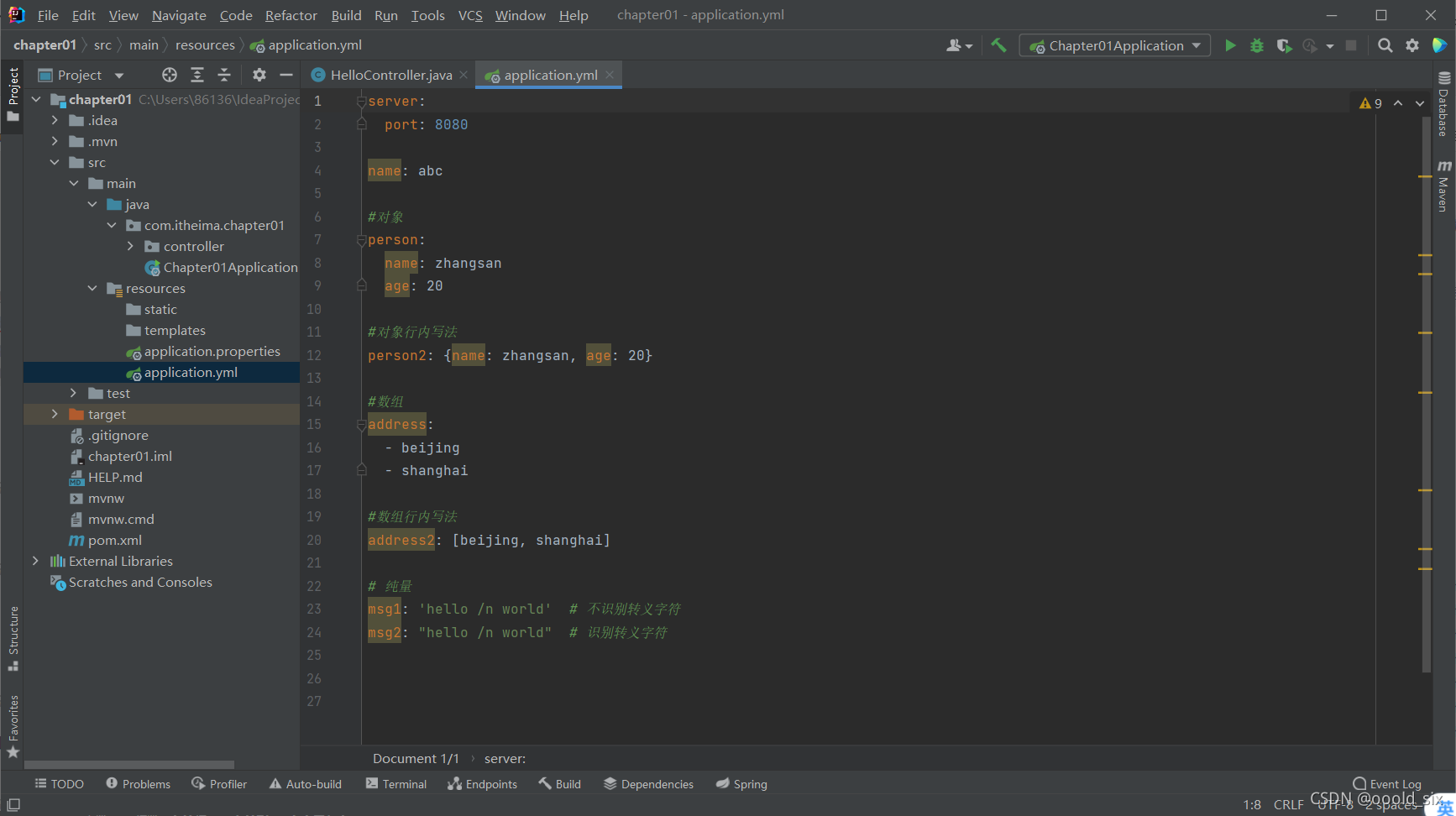Hide the Project tool window
The height and width of the screenshot is (816, 1456).
click(x=286, y=75)
